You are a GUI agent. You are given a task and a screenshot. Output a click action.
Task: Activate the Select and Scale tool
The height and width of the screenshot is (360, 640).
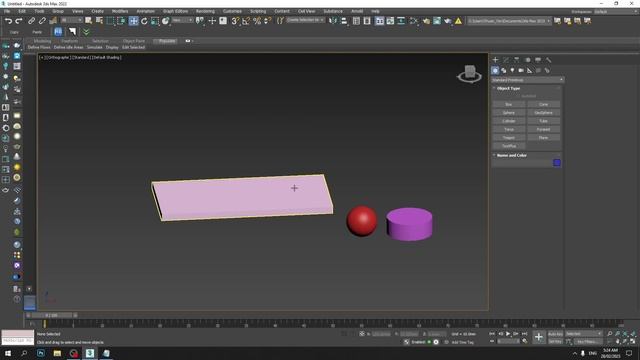click(155, 21)
